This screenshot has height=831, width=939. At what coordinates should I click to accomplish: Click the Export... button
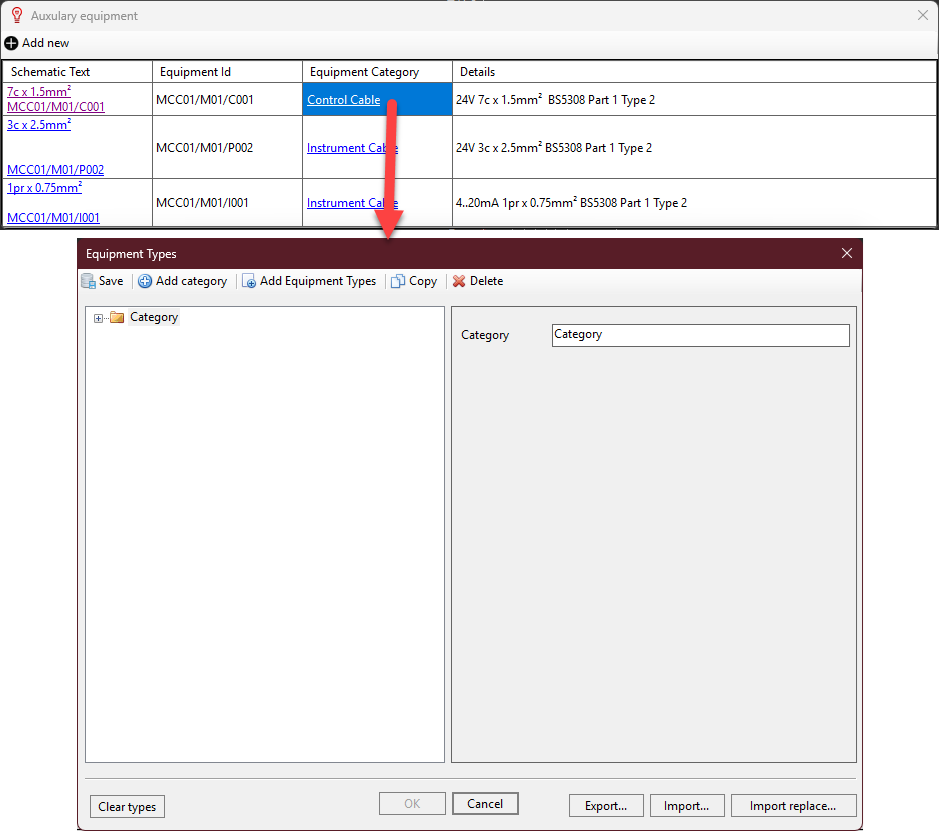pos(606,806)
